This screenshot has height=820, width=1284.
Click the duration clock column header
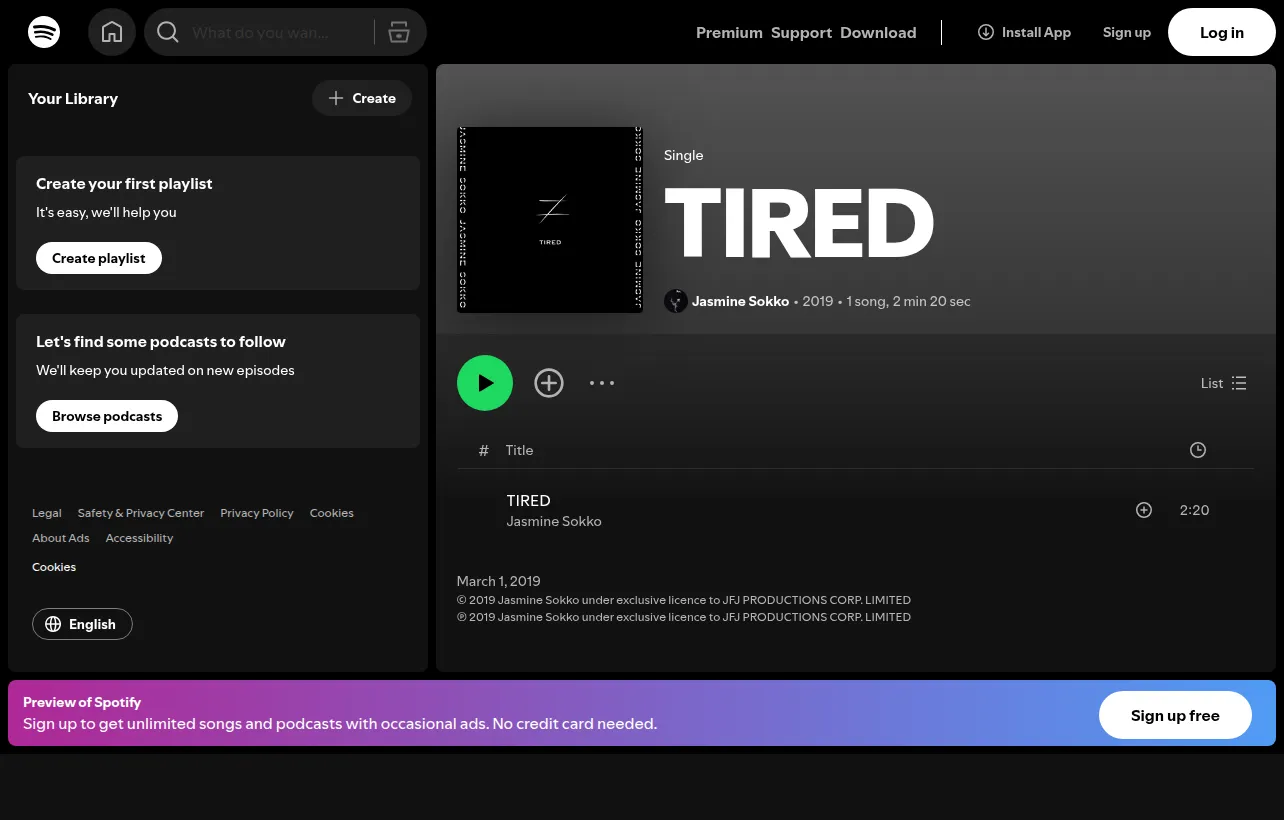click(1198, 450)
